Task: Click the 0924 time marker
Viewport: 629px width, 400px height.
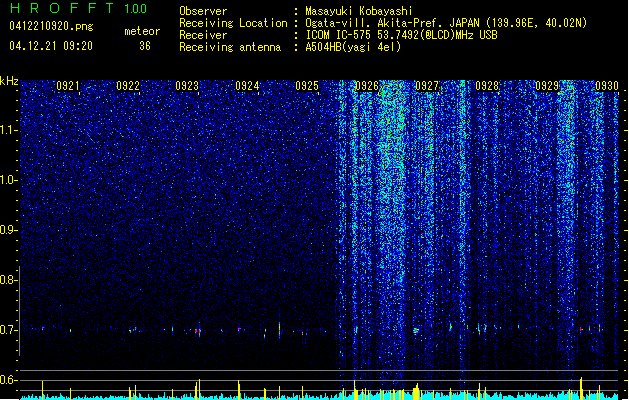Action: click(247, 86)
